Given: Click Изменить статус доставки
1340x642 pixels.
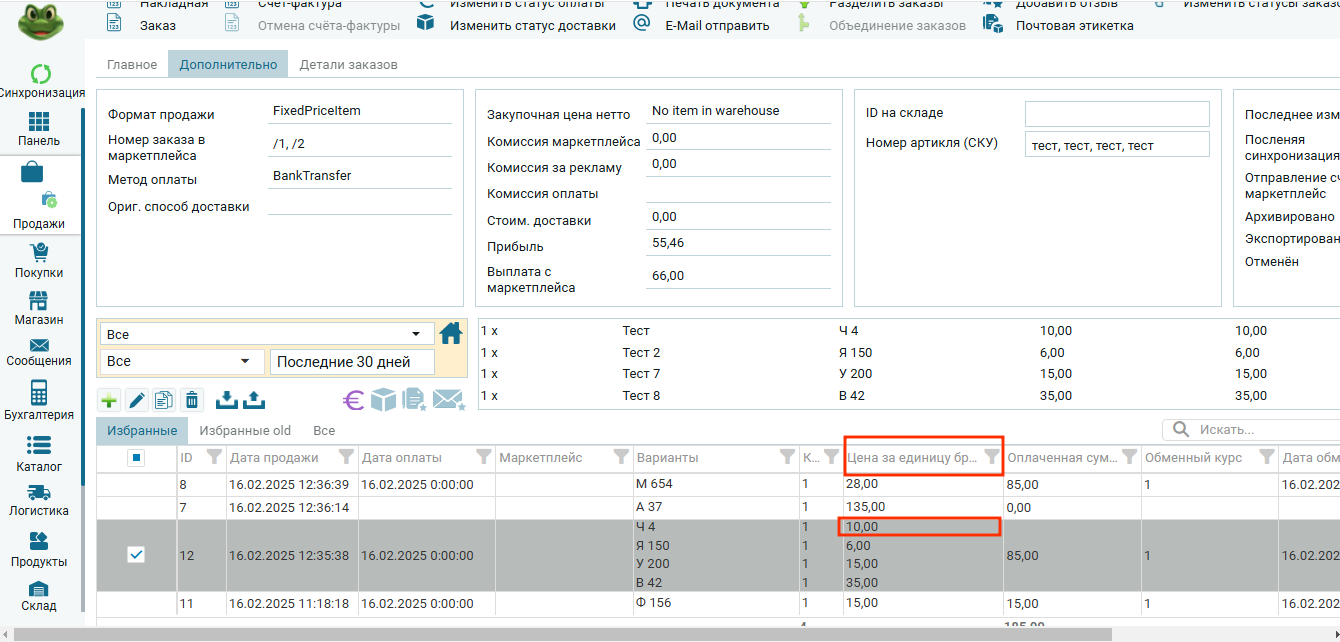Looking at the screenshot, I should (x=531, y=25).
